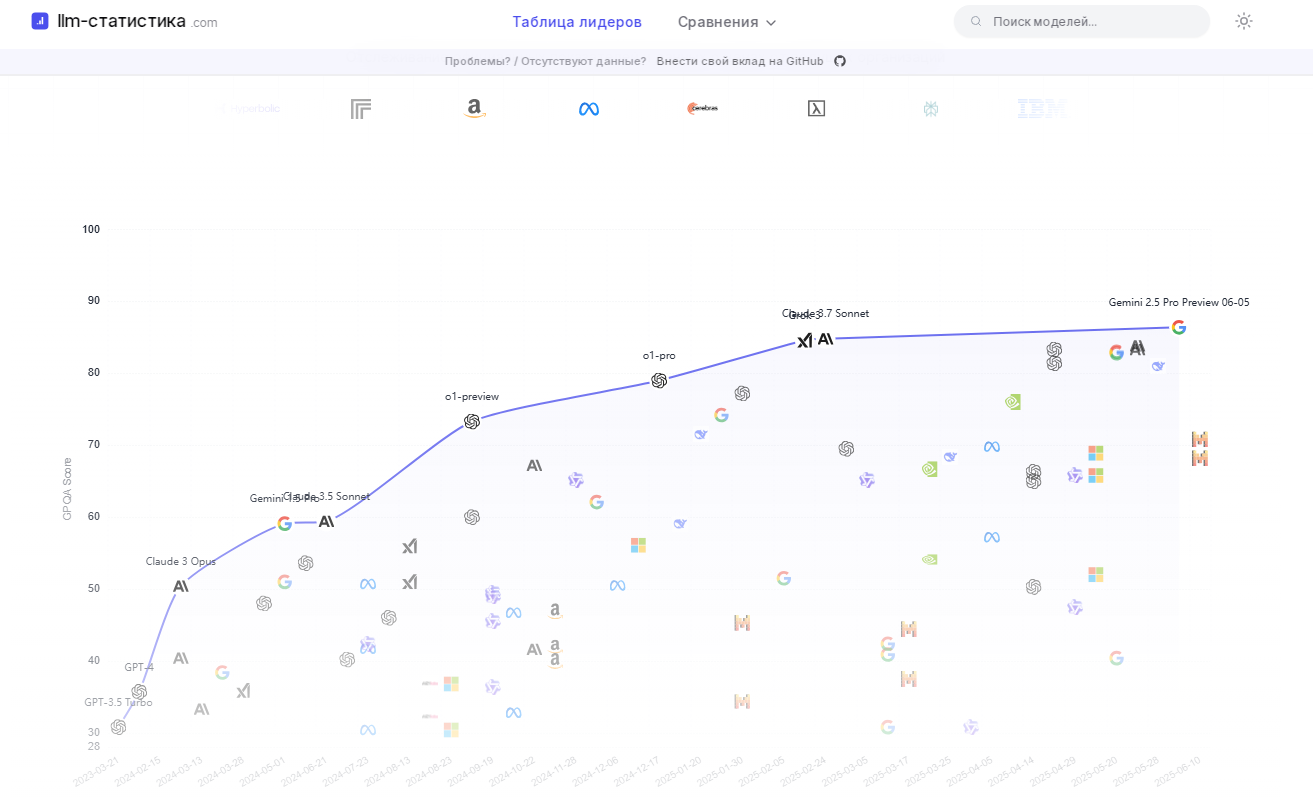Click the DeepSeek whale point near score 81

1158,366
